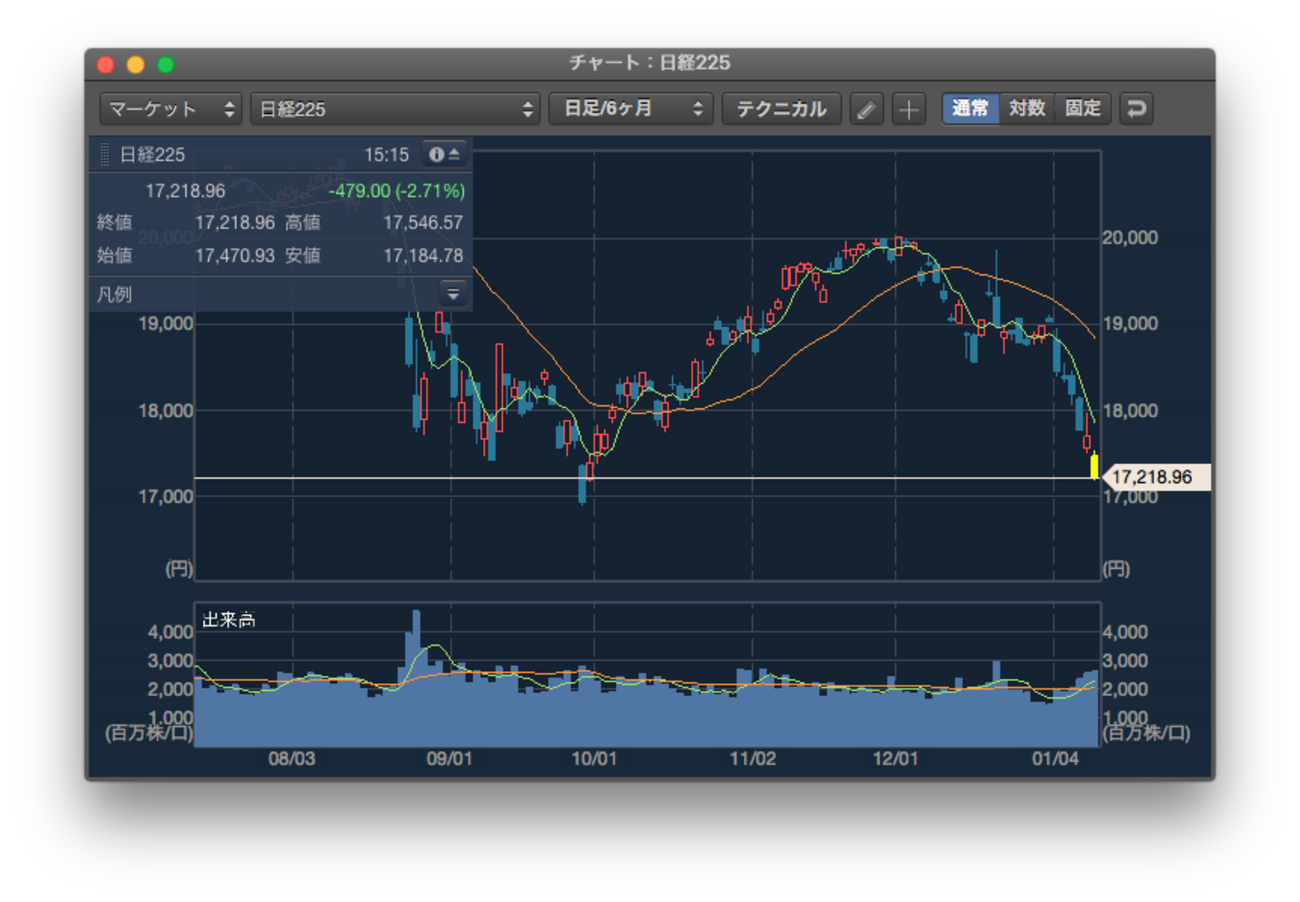Click the yellow latest candlestick
Image resolution: width=1300 pixels, height=902 pixels.
1094,466
